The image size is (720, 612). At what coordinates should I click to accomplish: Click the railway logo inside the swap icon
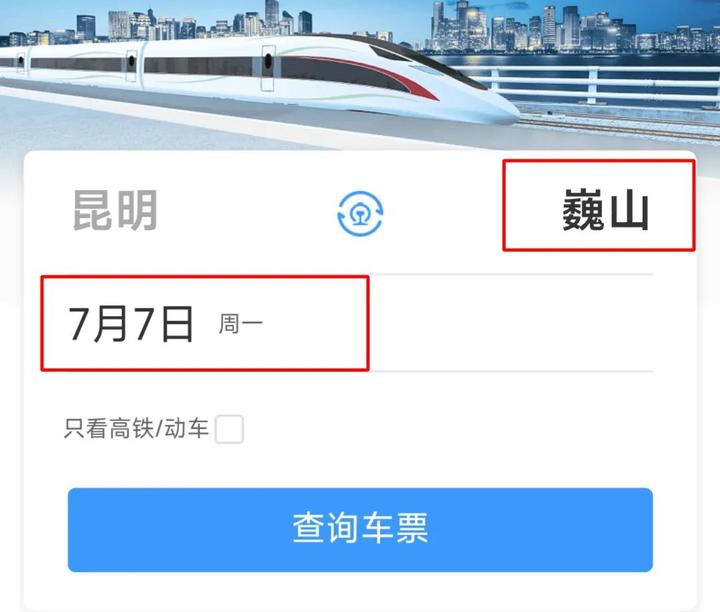pyautogui.click(x=360, y=215)
